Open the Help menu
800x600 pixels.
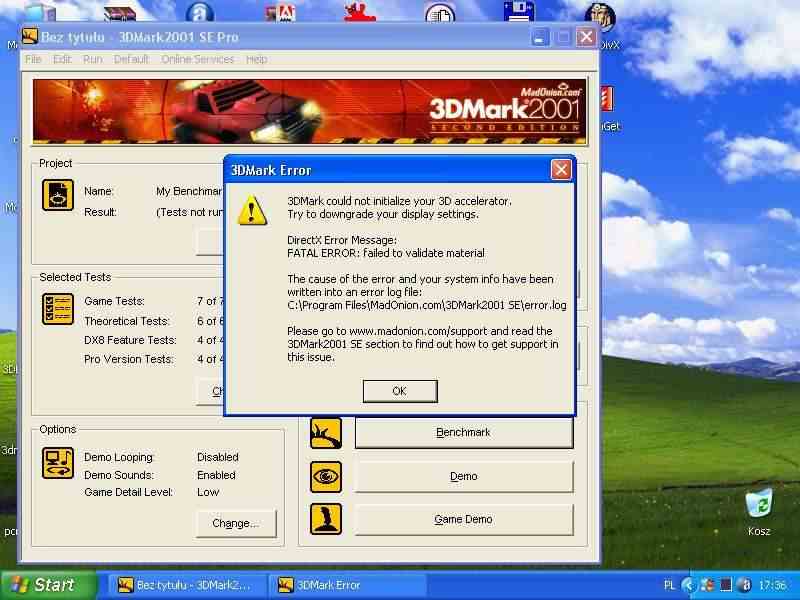[x=256, y=59]
